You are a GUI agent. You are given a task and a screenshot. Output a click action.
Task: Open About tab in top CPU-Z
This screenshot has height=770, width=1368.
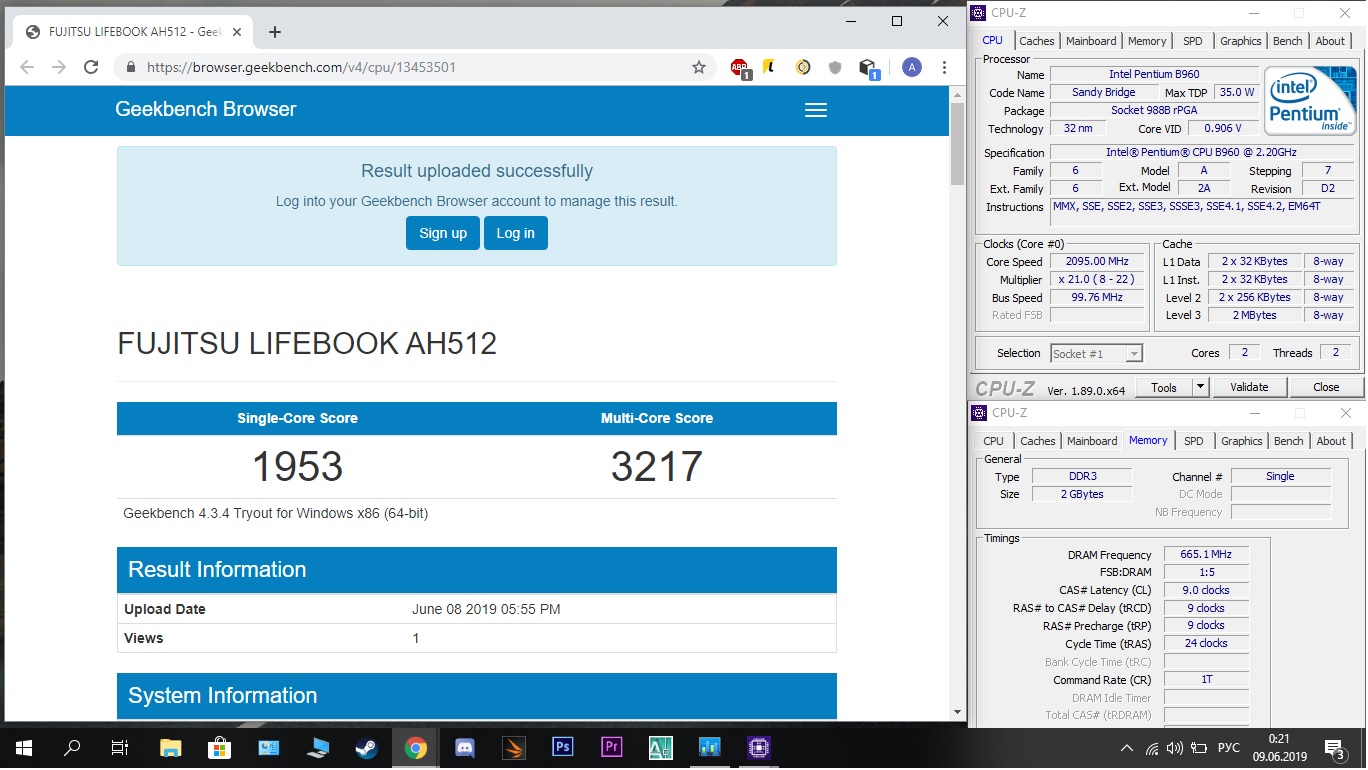1330,41
